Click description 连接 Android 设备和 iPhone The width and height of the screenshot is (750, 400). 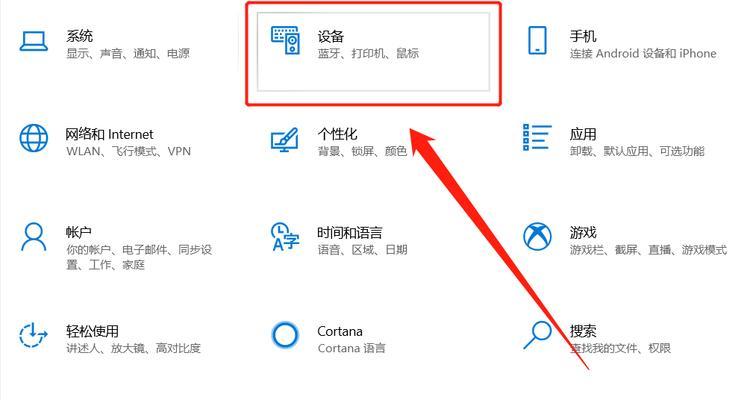(x=643, y=54)
